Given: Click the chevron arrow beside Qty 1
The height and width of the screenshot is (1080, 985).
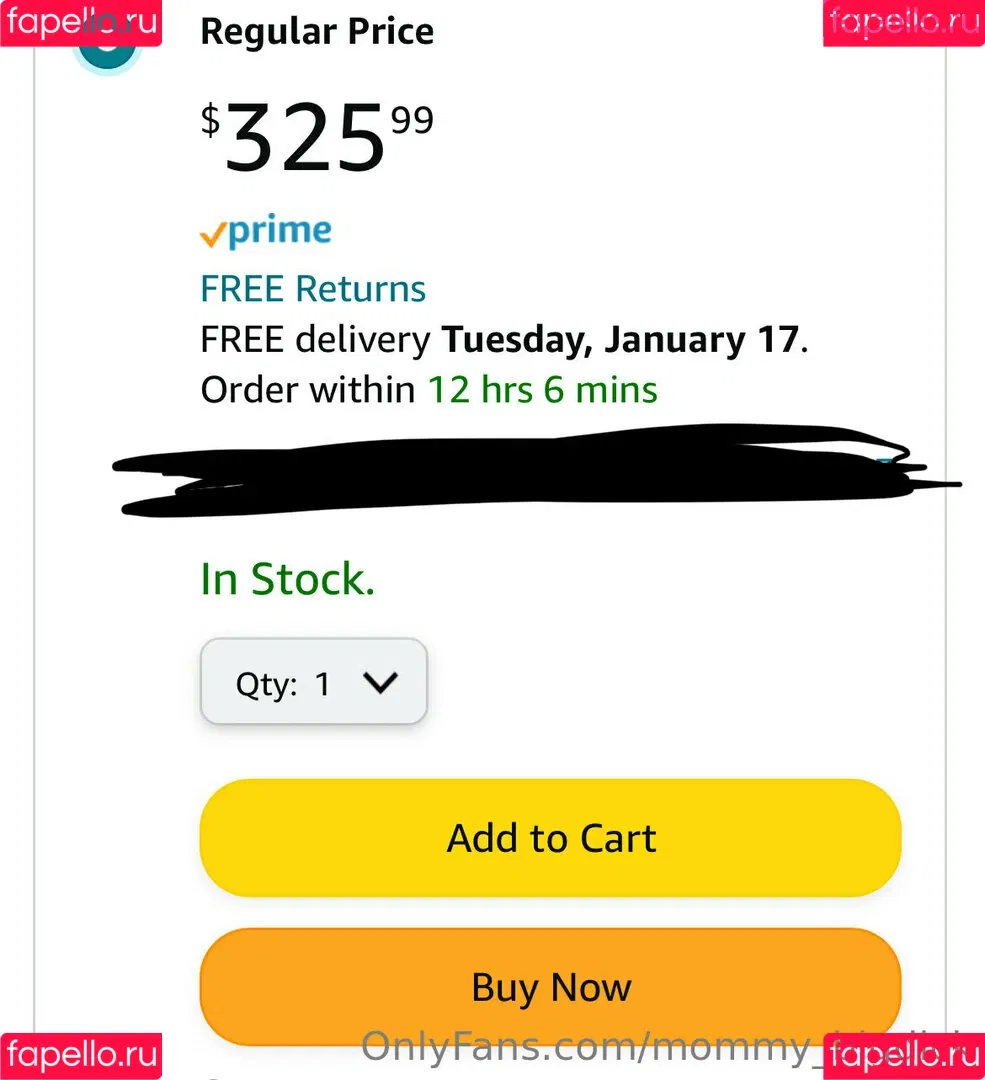Looking at the screenshot, I should coord(380,682).
